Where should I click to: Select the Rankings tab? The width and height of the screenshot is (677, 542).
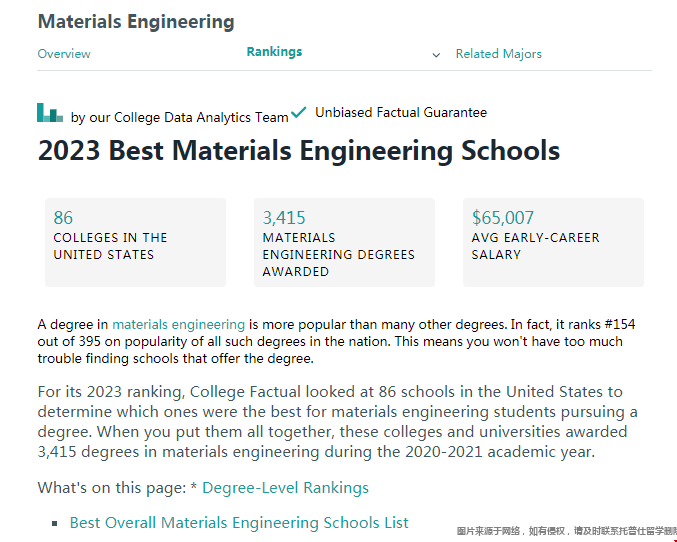[x=274, y=52]
